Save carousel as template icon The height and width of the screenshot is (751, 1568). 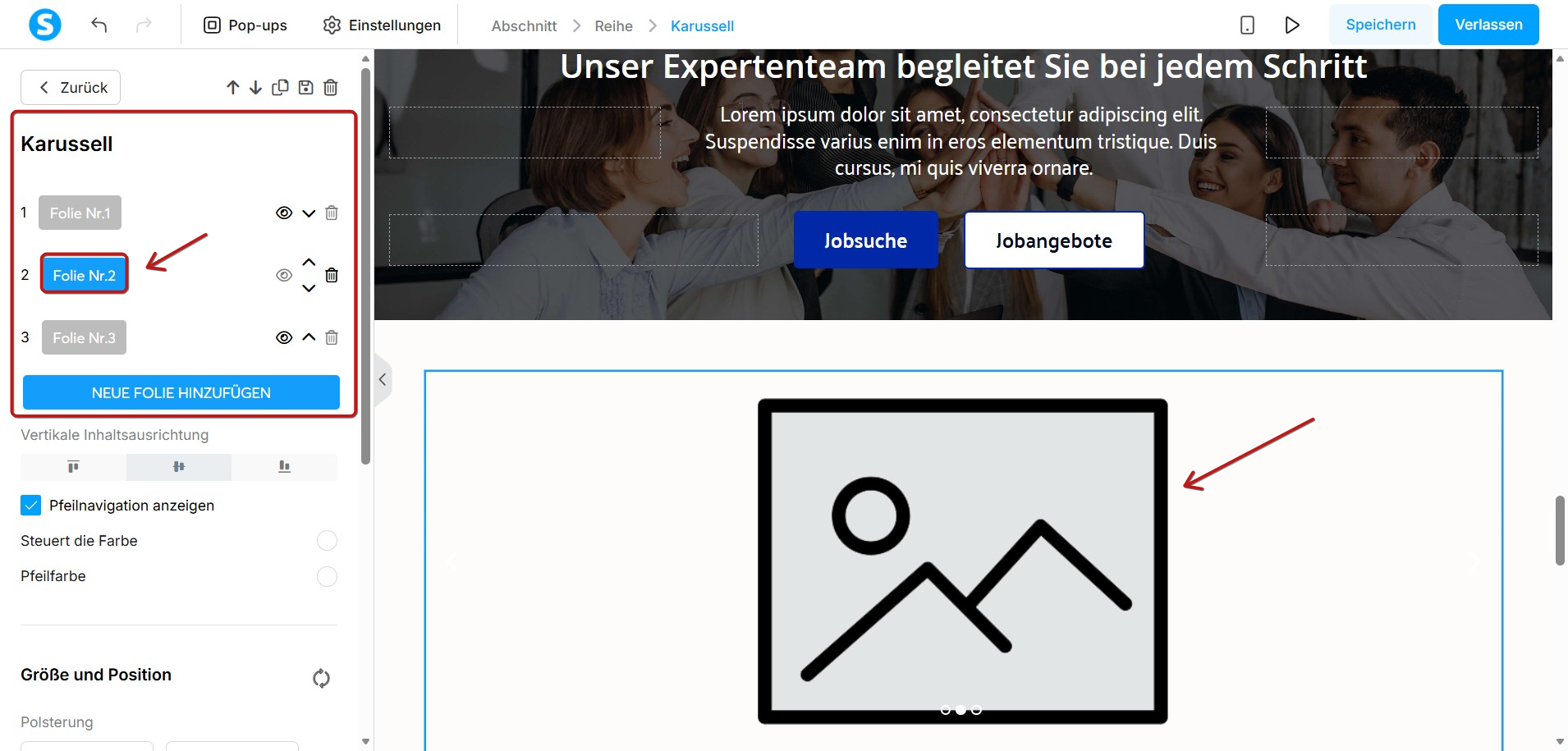(x=305, y=88)
